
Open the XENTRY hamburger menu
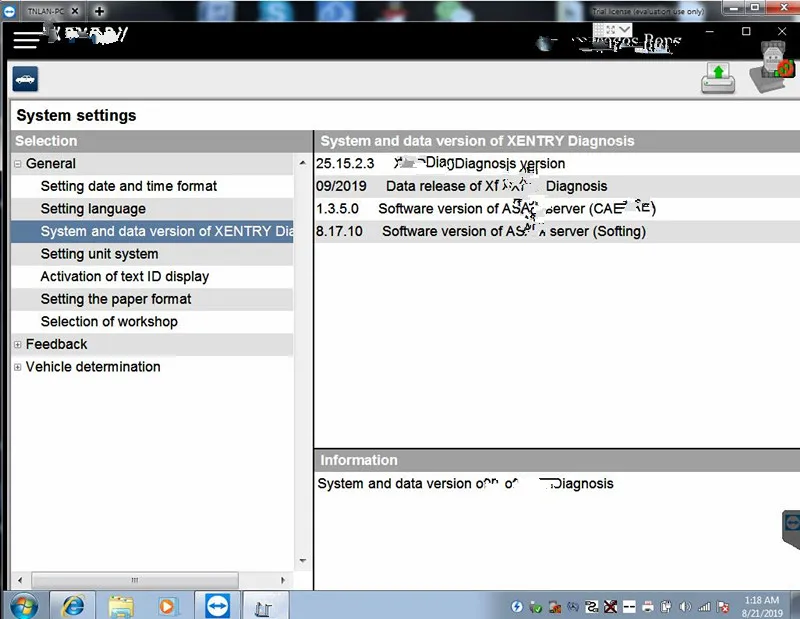point(27,40)
